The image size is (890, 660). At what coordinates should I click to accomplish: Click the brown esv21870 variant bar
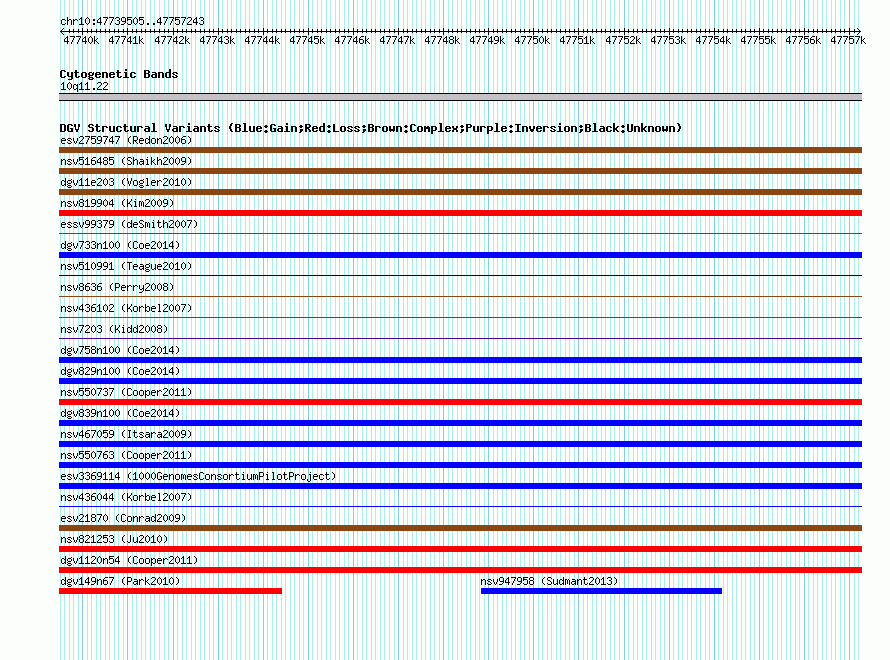[x=460, y=528]
